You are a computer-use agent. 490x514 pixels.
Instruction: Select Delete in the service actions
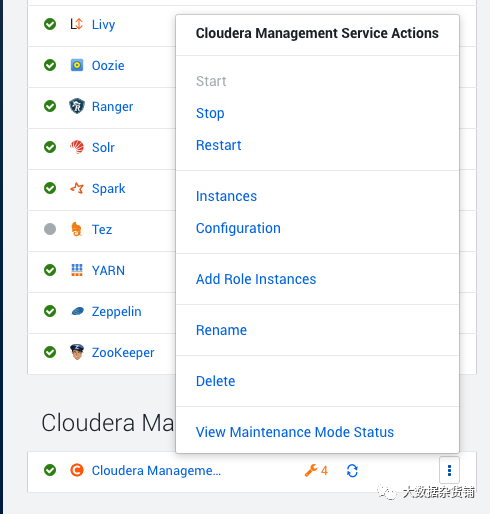[215, 381]
